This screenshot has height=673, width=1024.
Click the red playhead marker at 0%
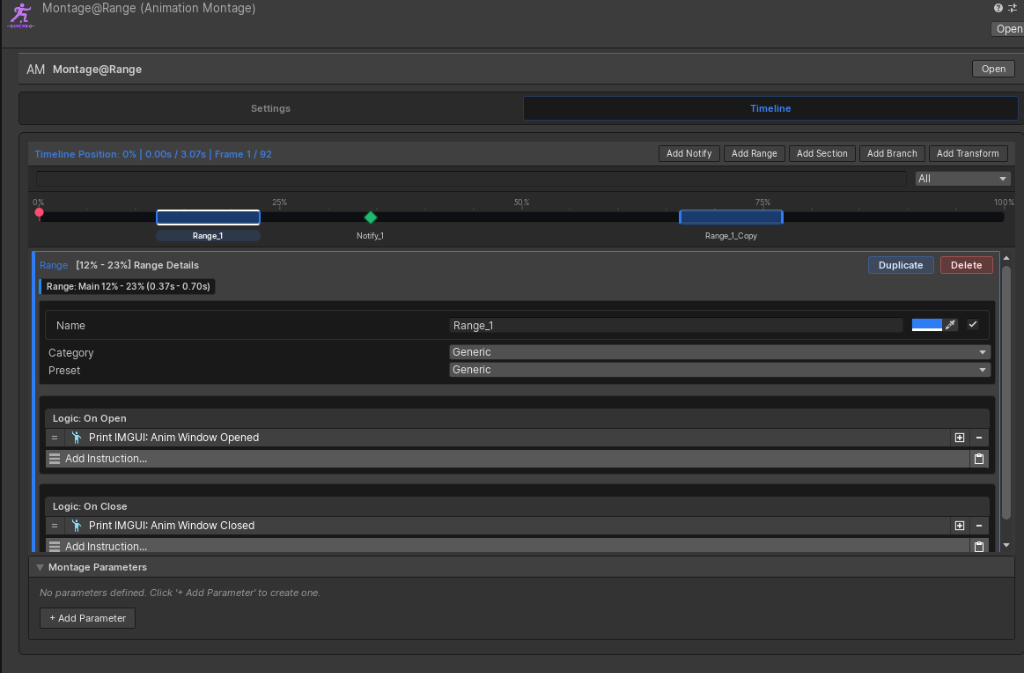[x=39, y=213]
